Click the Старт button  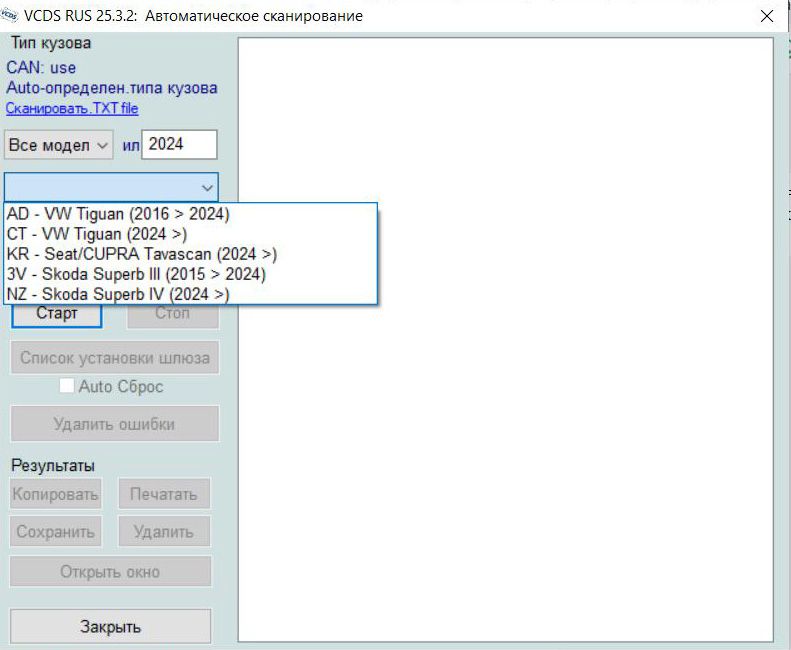pos(57,315)
